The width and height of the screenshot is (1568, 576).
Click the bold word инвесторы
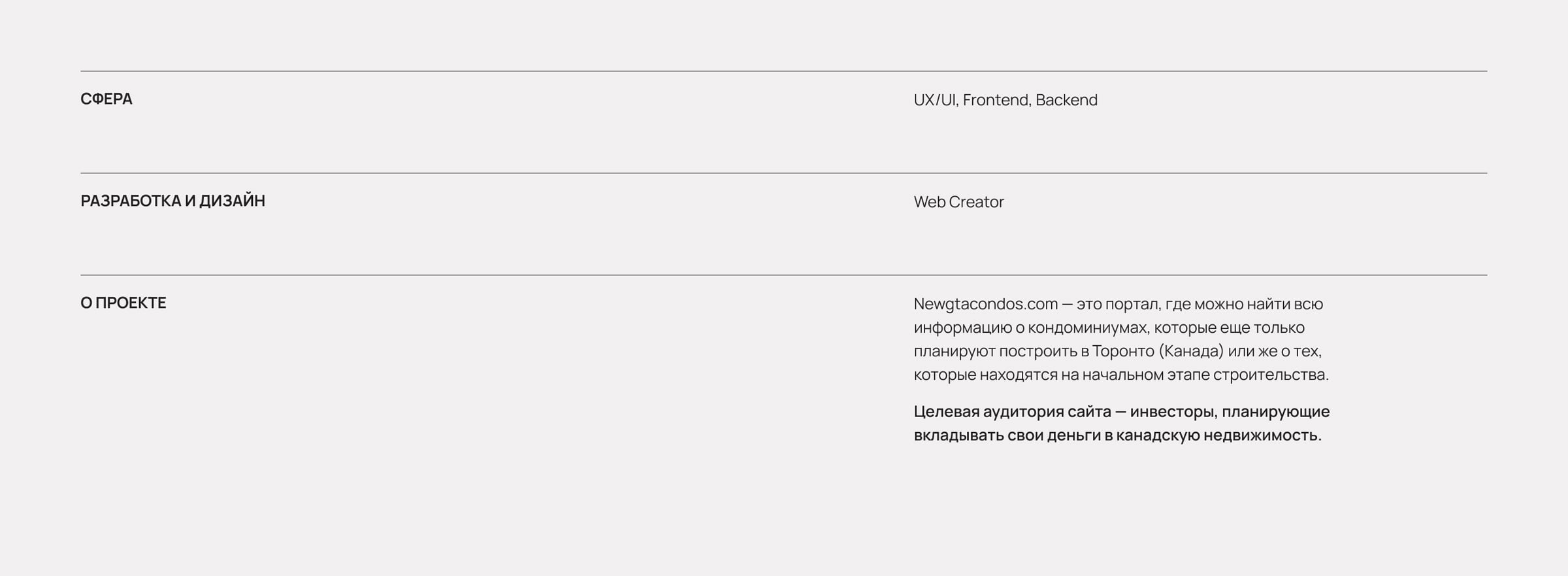pyautogui.click(x=1173, y=412)
